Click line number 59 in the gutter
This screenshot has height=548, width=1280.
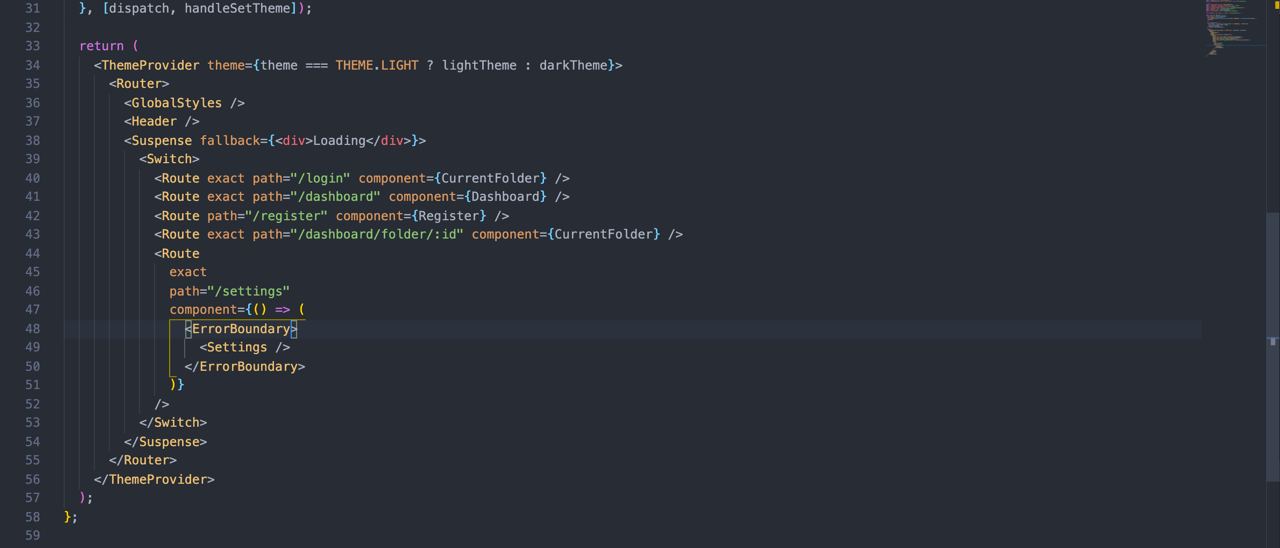point(33,536)
